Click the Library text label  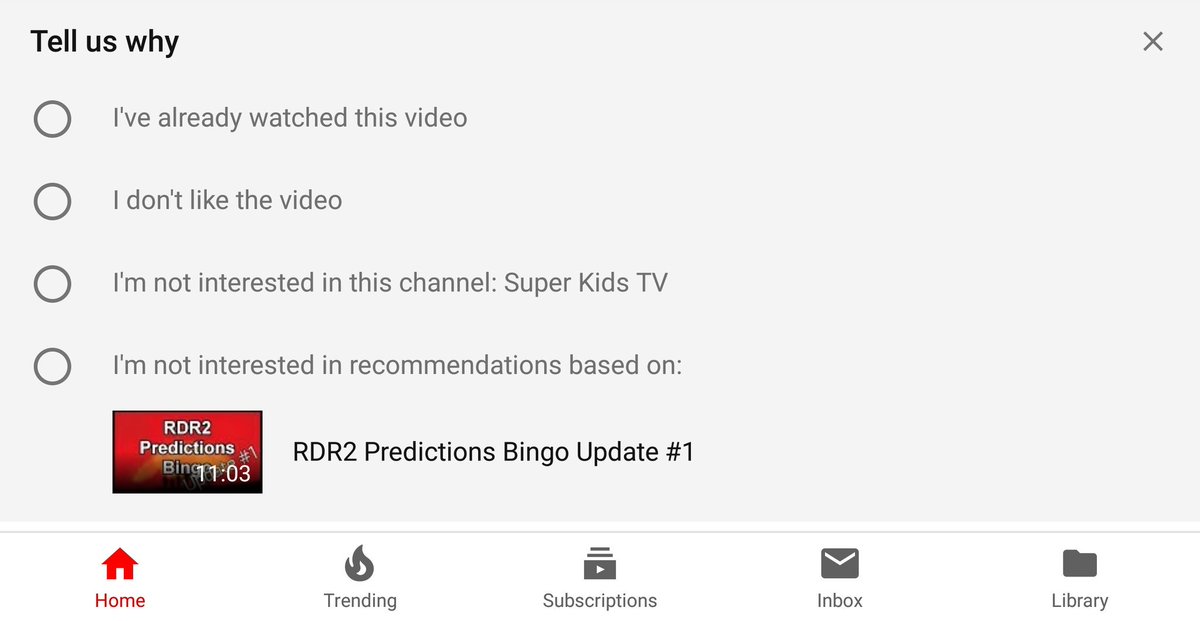coord(1080,601)
